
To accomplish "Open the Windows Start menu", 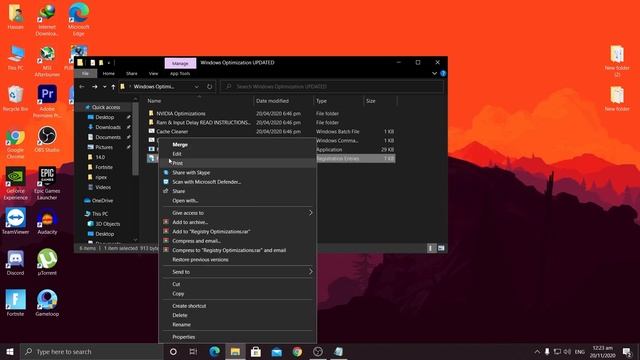I will point(10,351).
